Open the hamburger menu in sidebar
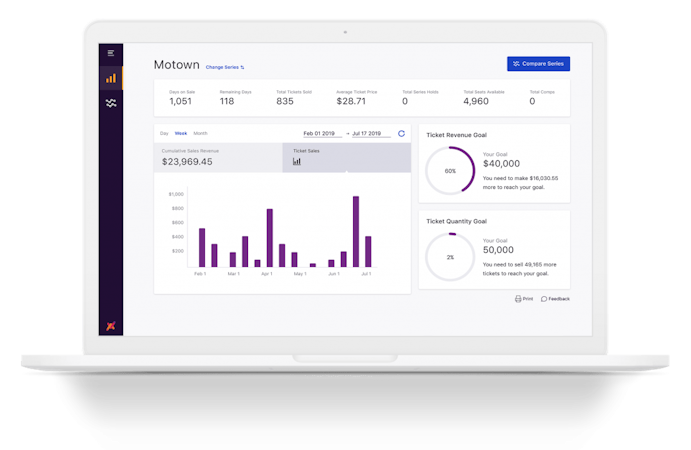Viewport: 691px width, 450px height. pos(111,53)
